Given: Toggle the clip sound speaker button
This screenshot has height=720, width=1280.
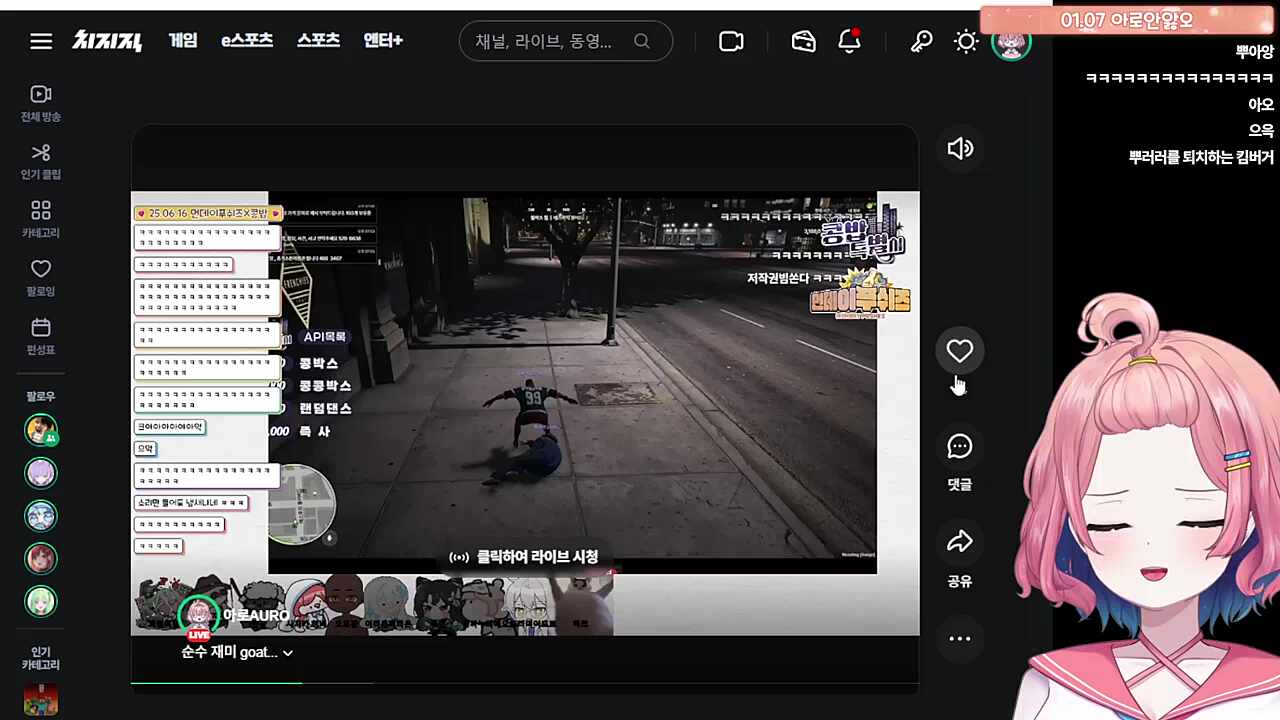Looking at the screenshot, I should [x=960, y=149].
